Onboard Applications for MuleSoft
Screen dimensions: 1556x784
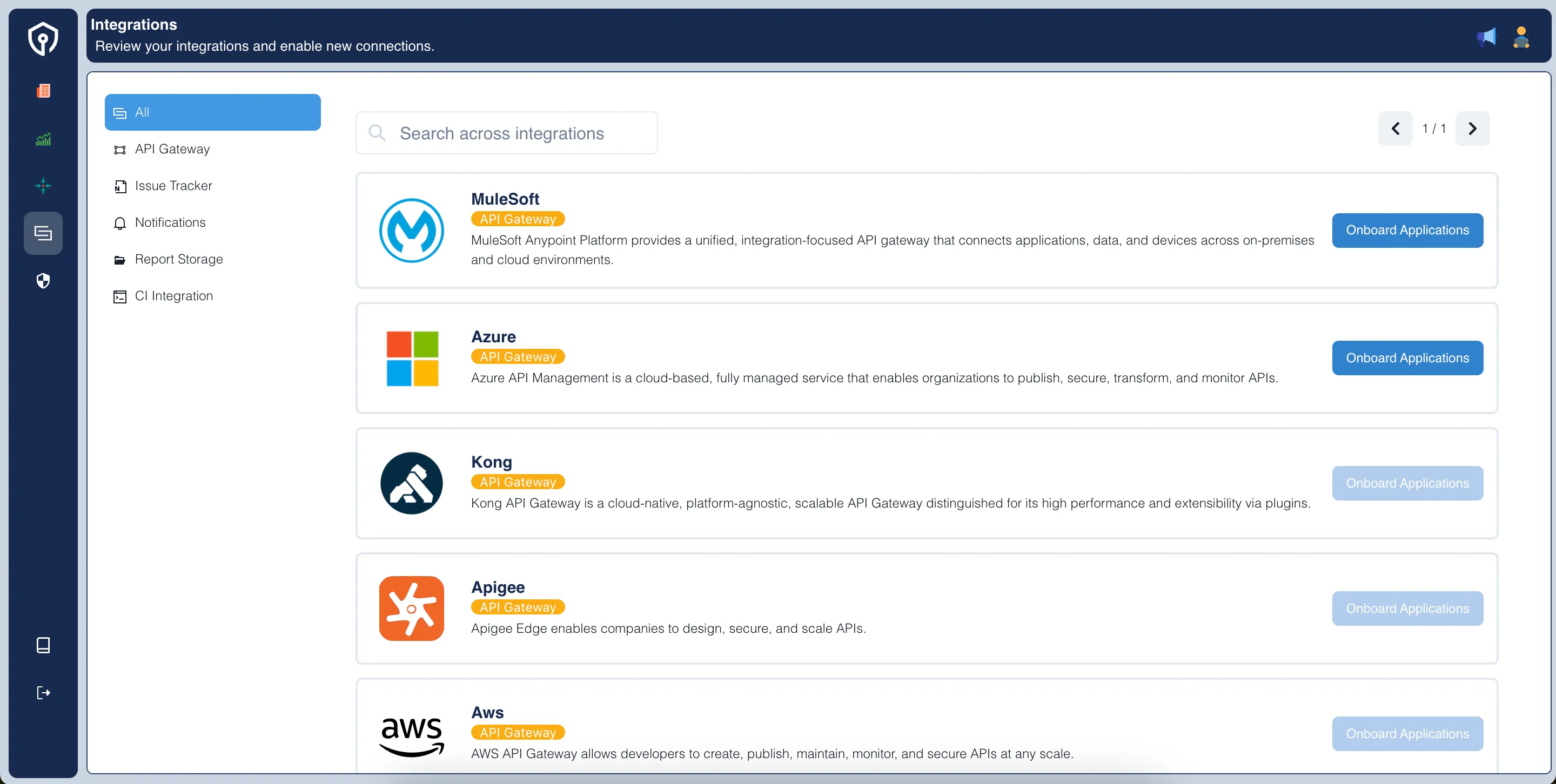coord(1407,230)
